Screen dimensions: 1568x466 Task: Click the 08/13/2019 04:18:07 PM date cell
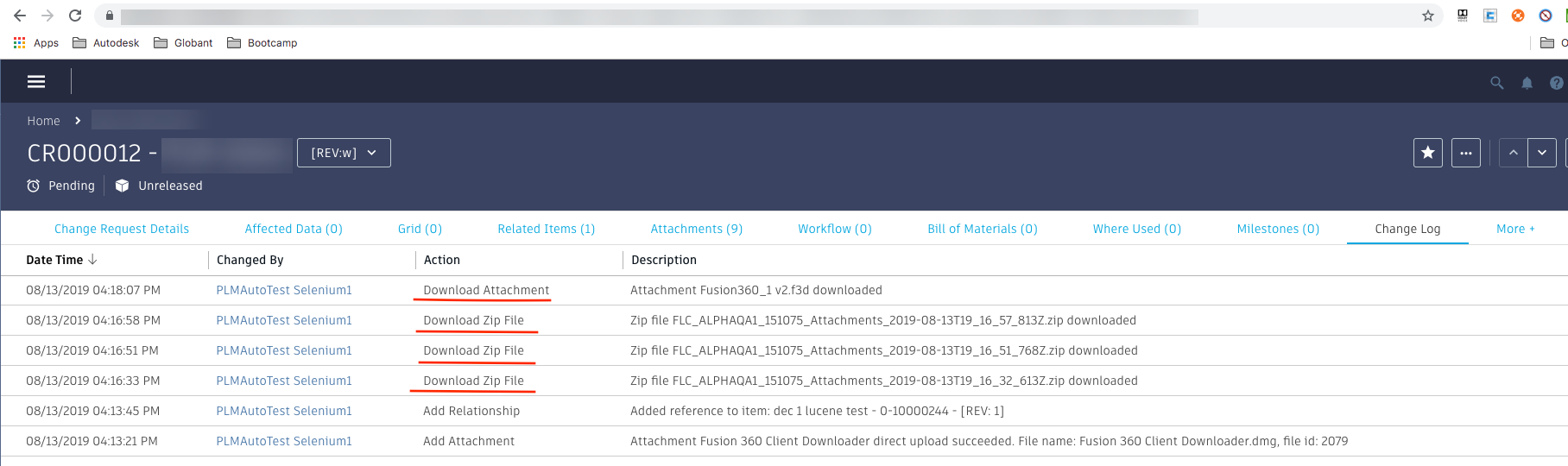pyautogui.click(x=93, y=290)
